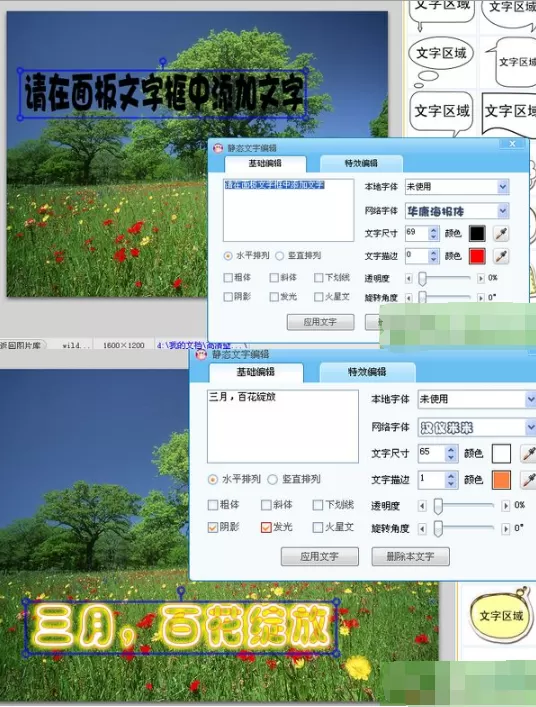Adjust 文字描边 1 spinner arrows
Viewport: 536px width, 707px height.
coord(451,480)
